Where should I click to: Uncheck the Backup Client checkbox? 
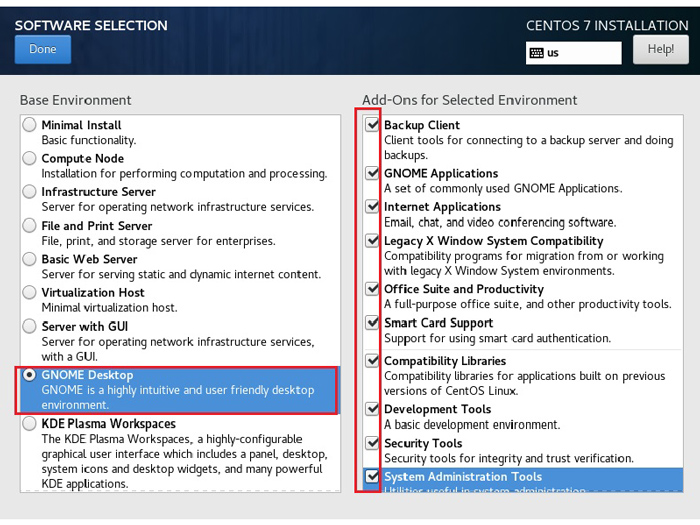(372, 125)
